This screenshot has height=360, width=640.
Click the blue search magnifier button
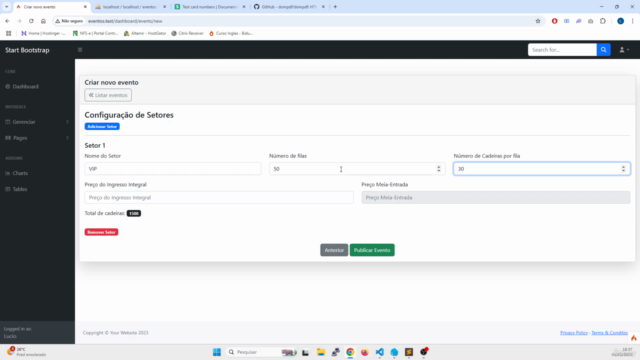pyautogui.click(x=603, y=50)
